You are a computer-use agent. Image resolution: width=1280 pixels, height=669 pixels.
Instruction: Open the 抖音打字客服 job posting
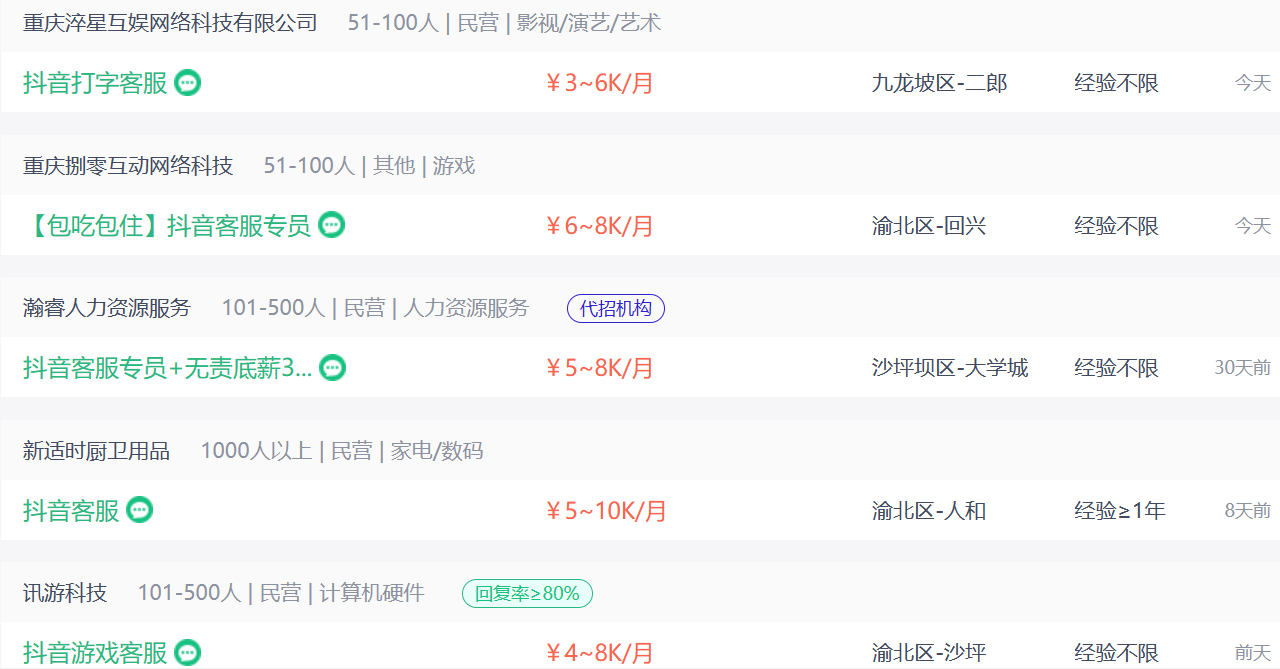[x=95, y=83]
